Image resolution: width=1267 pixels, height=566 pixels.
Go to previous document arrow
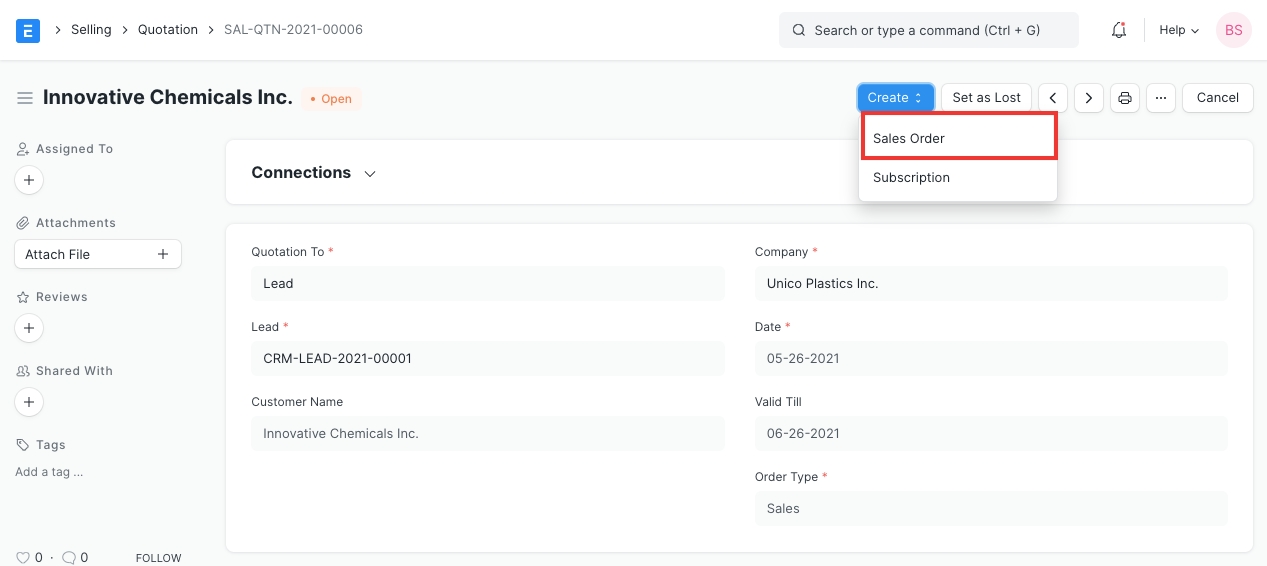click(x=1052, y=98)
